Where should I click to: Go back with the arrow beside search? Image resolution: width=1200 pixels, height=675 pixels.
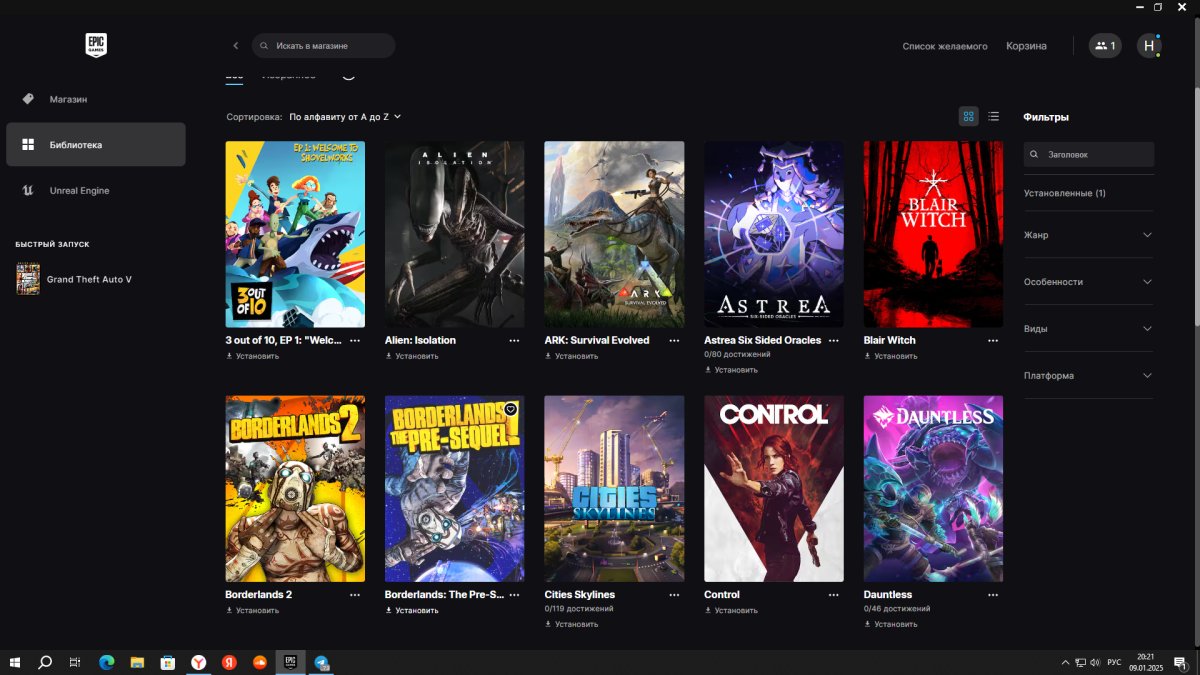click(236, 46)
